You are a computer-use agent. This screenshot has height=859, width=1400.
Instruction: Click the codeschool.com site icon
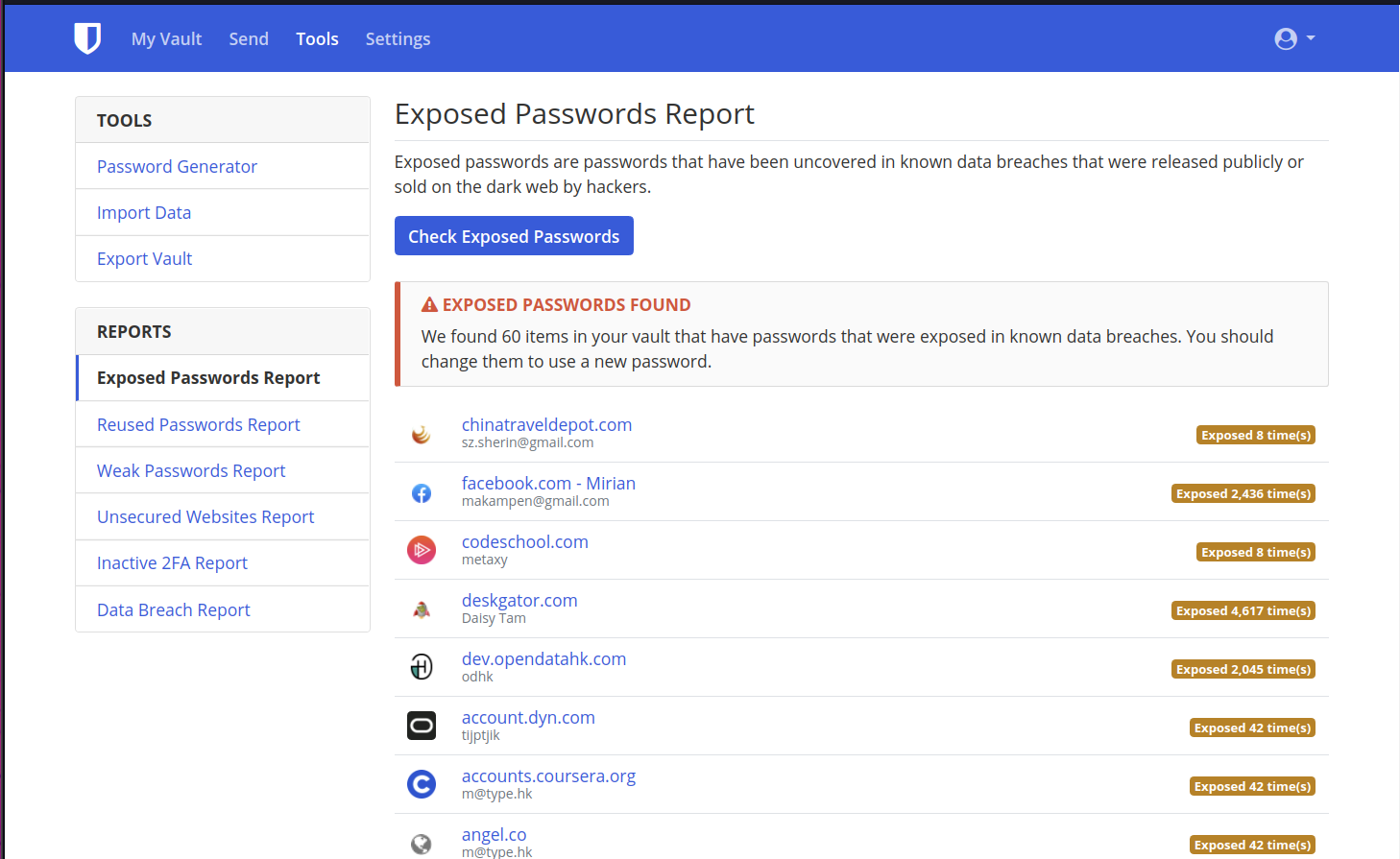point(422,550)
